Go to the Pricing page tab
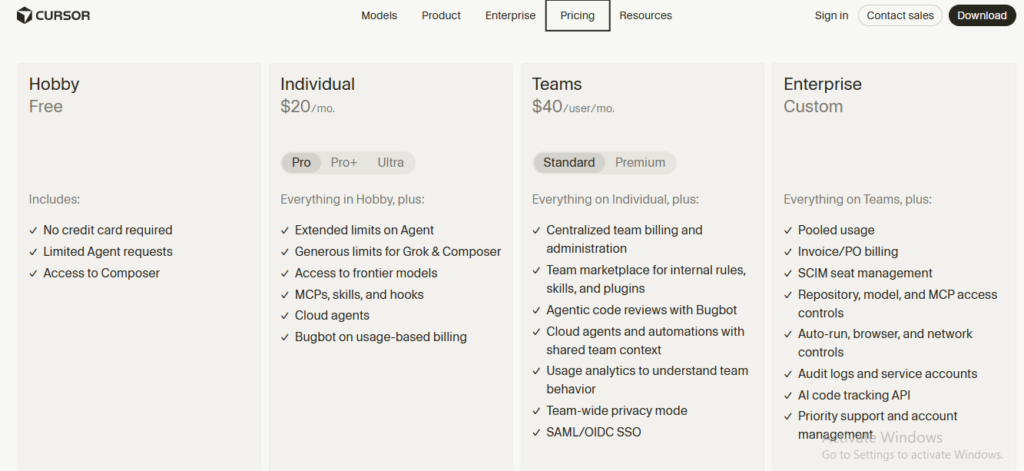Viewport: 1024px width, 471px height. coord(577,15)
